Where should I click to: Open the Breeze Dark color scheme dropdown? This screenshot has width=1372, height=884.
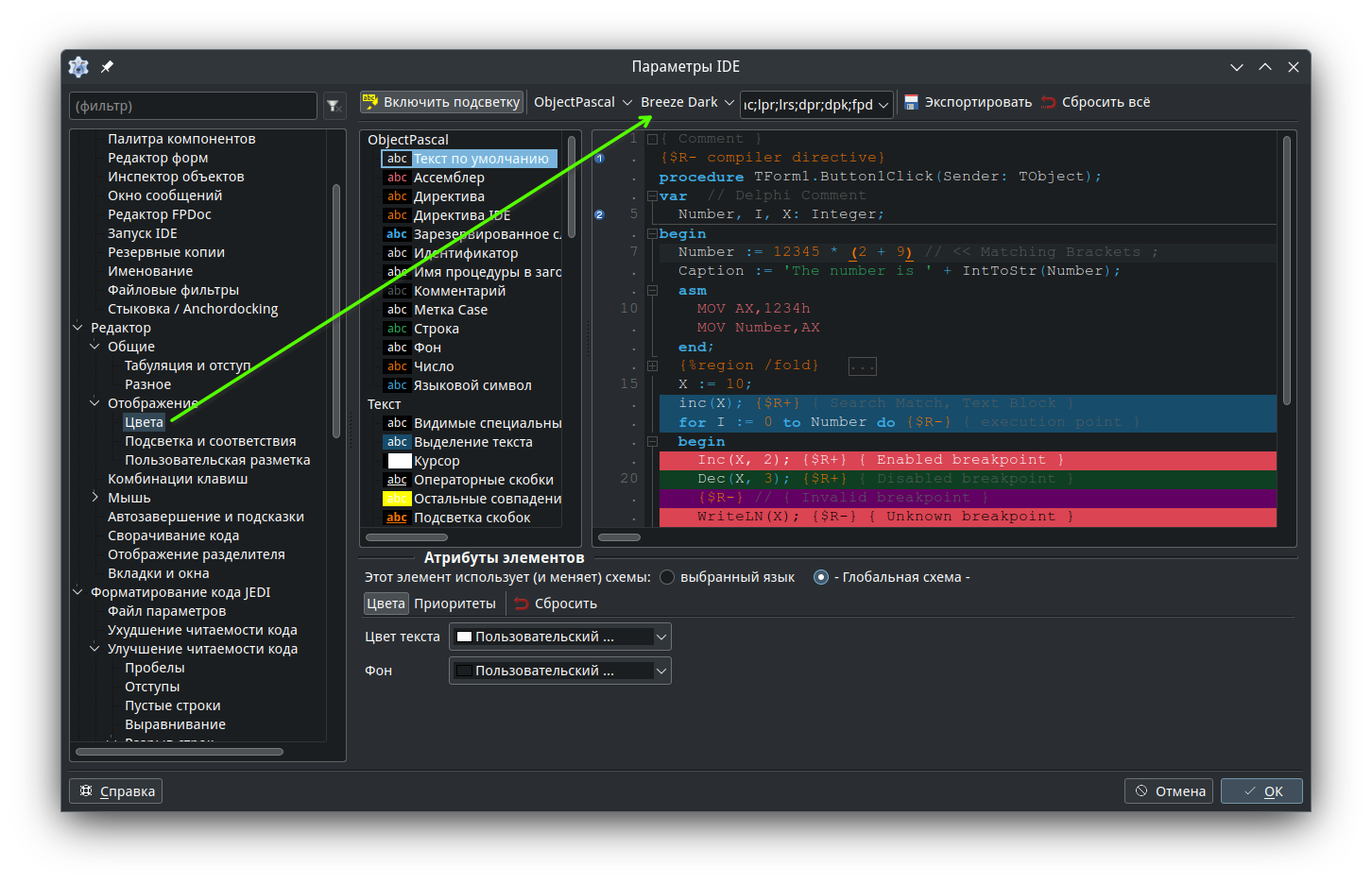(687, 102)
